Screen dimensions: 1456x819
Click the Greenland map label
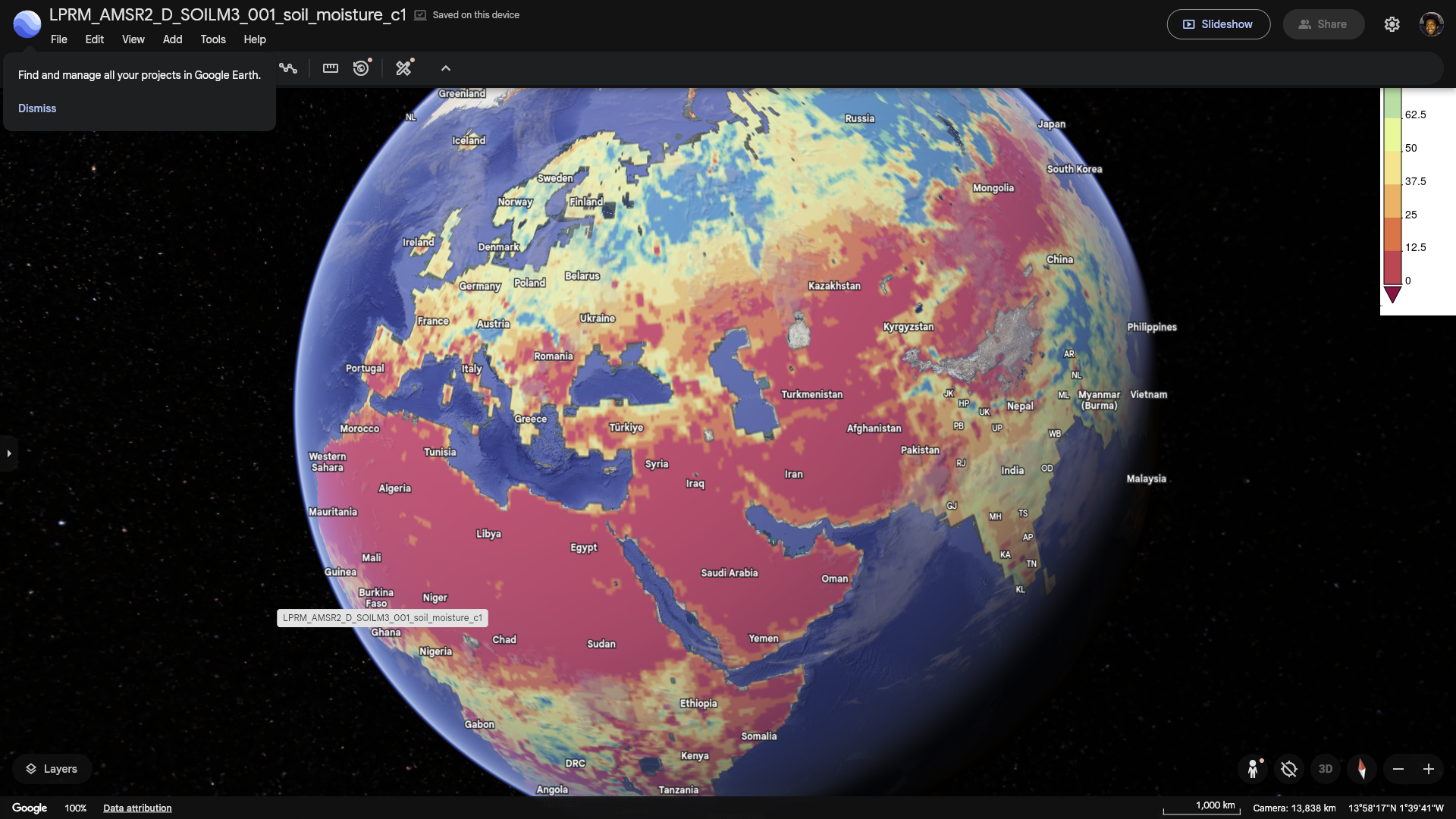click(462, 93)
